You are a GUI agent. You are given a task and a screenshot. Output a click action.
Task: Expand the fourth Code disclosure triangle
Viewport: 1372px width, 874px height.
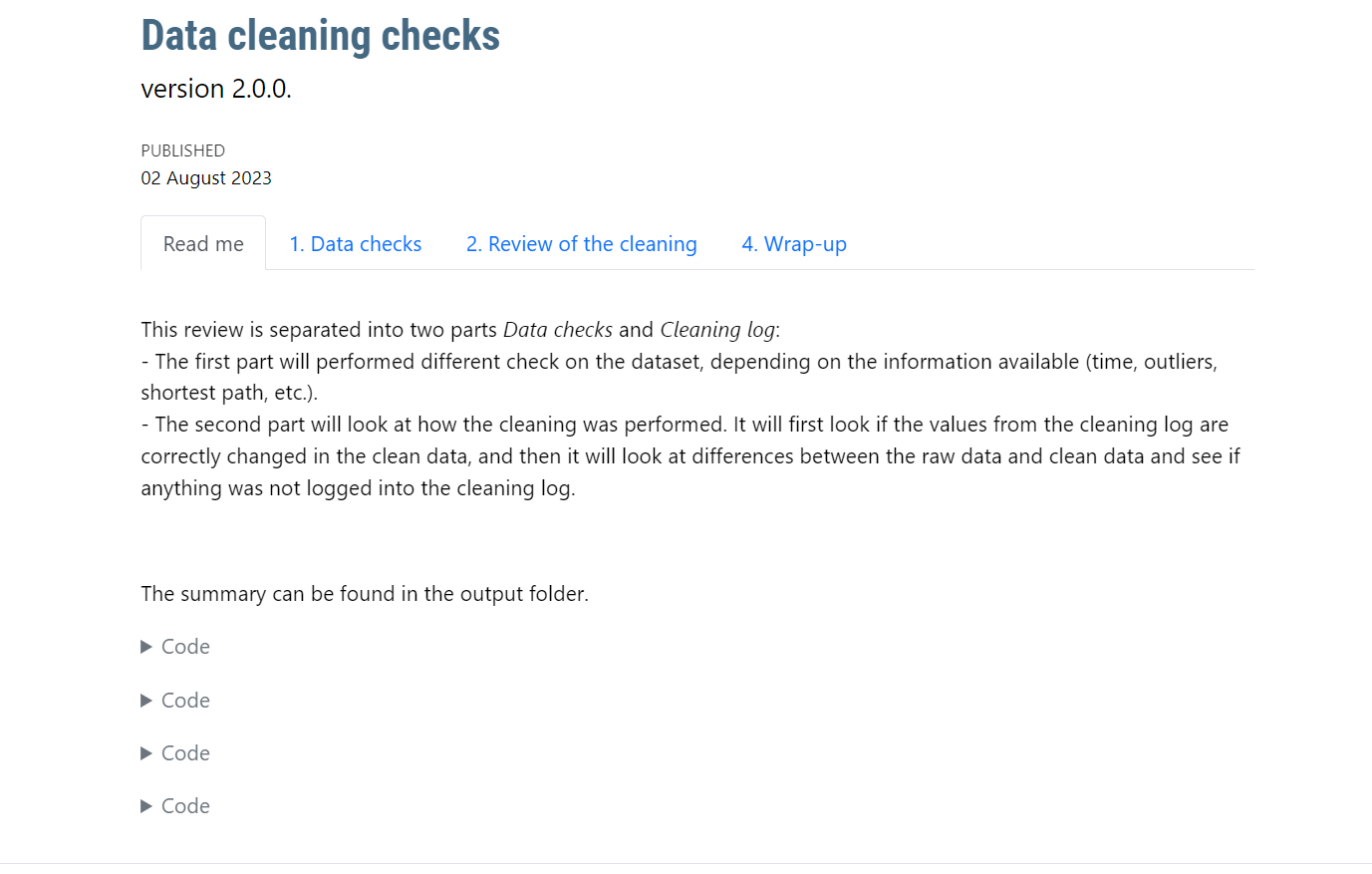146,806
